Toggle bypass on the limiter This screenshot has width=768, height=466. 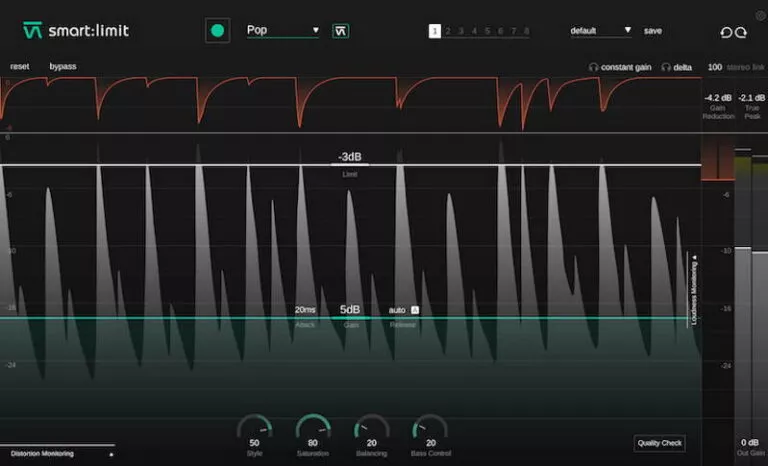point(62,66)
